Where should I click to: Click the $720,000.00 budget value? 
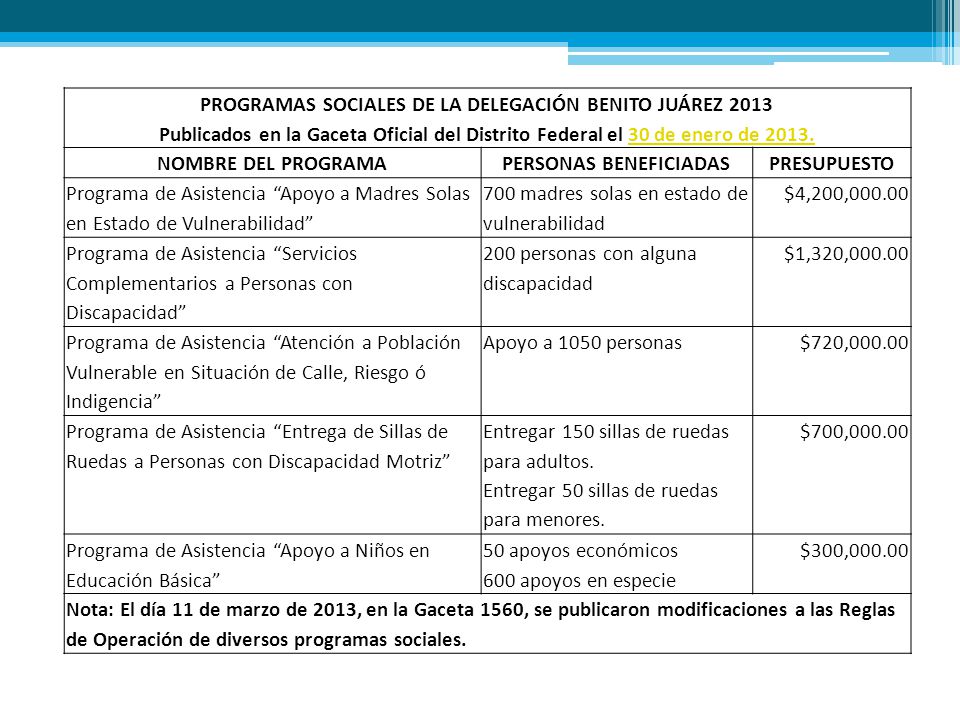tap(854, 343)
